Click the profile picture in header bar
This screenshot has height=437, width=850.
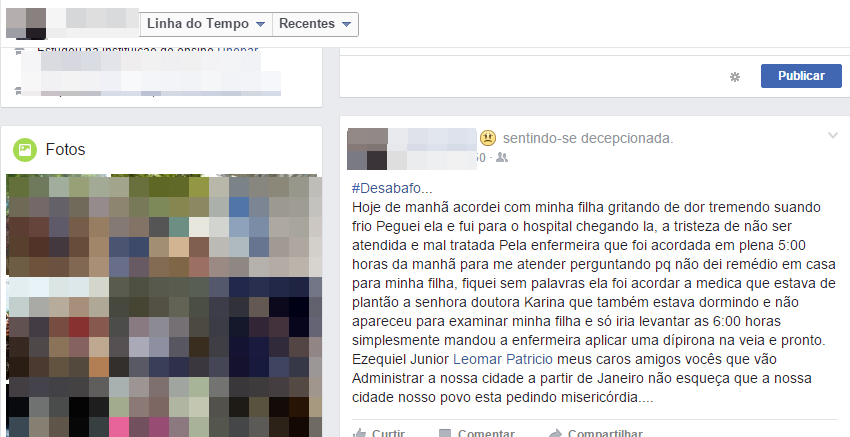25,23
